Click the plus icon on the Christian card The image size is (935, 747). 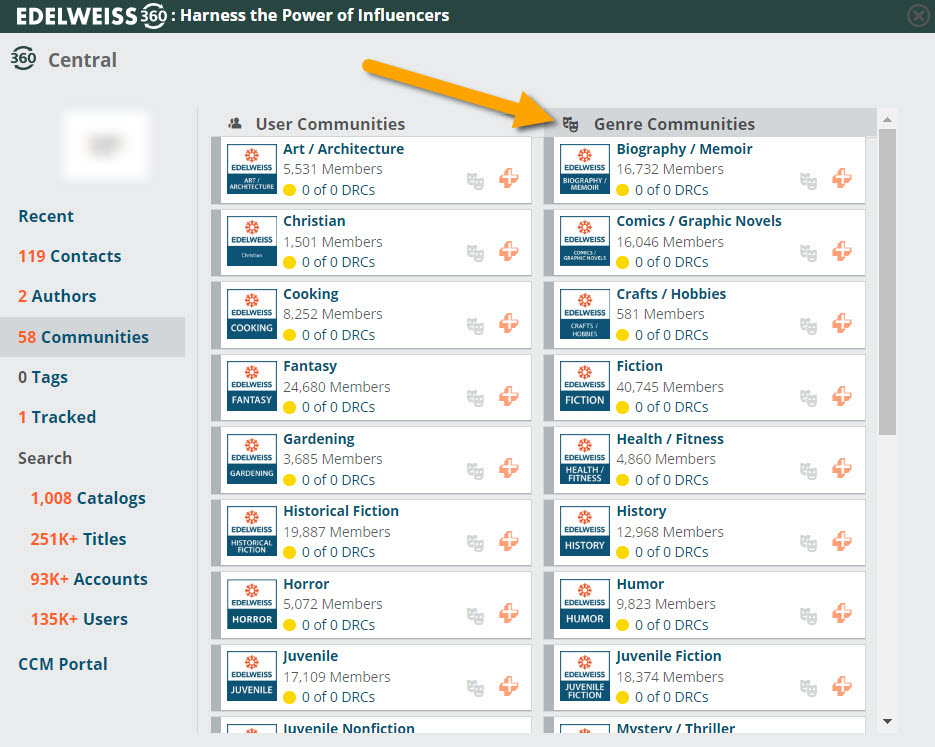[509, 251]
